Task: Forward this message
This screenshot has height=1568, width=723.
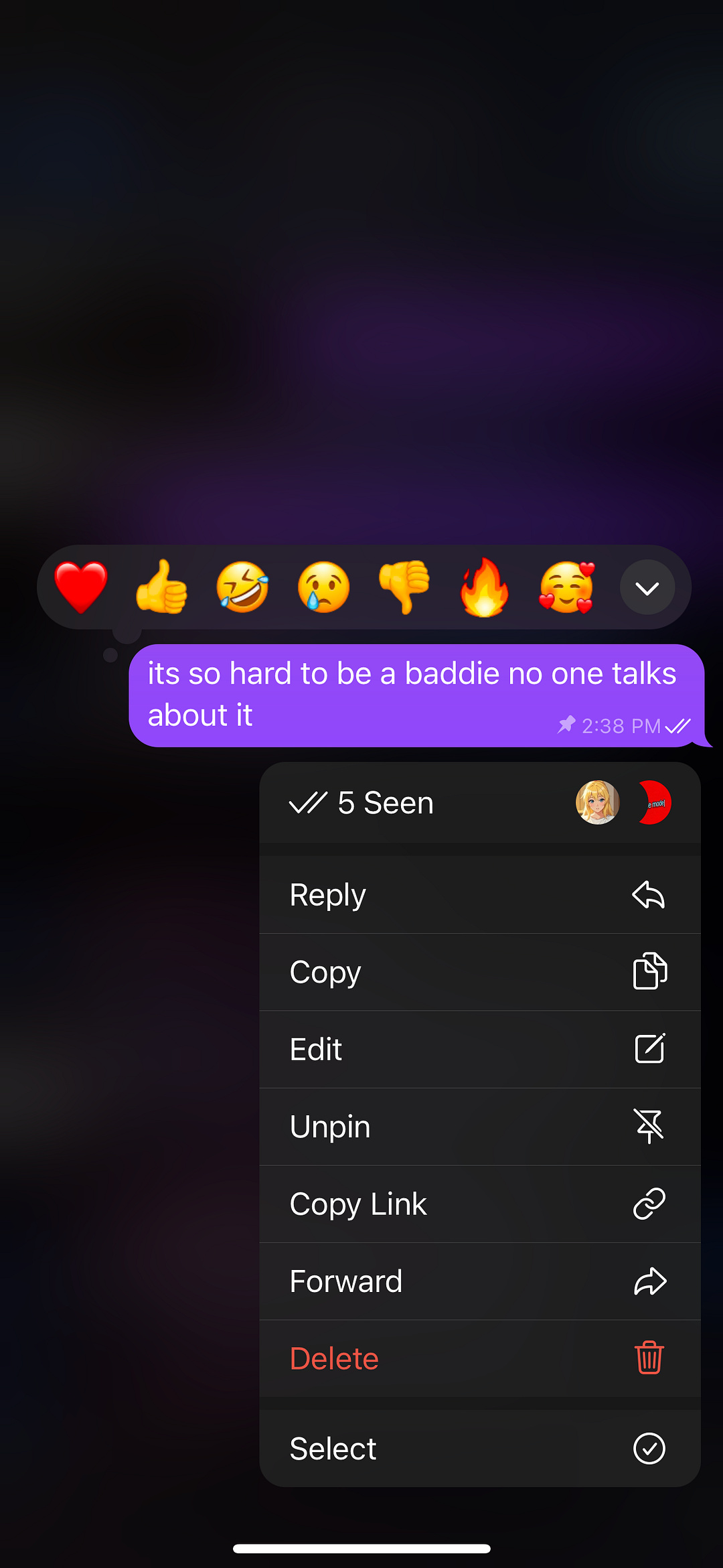Action: tap(480, 1281)
